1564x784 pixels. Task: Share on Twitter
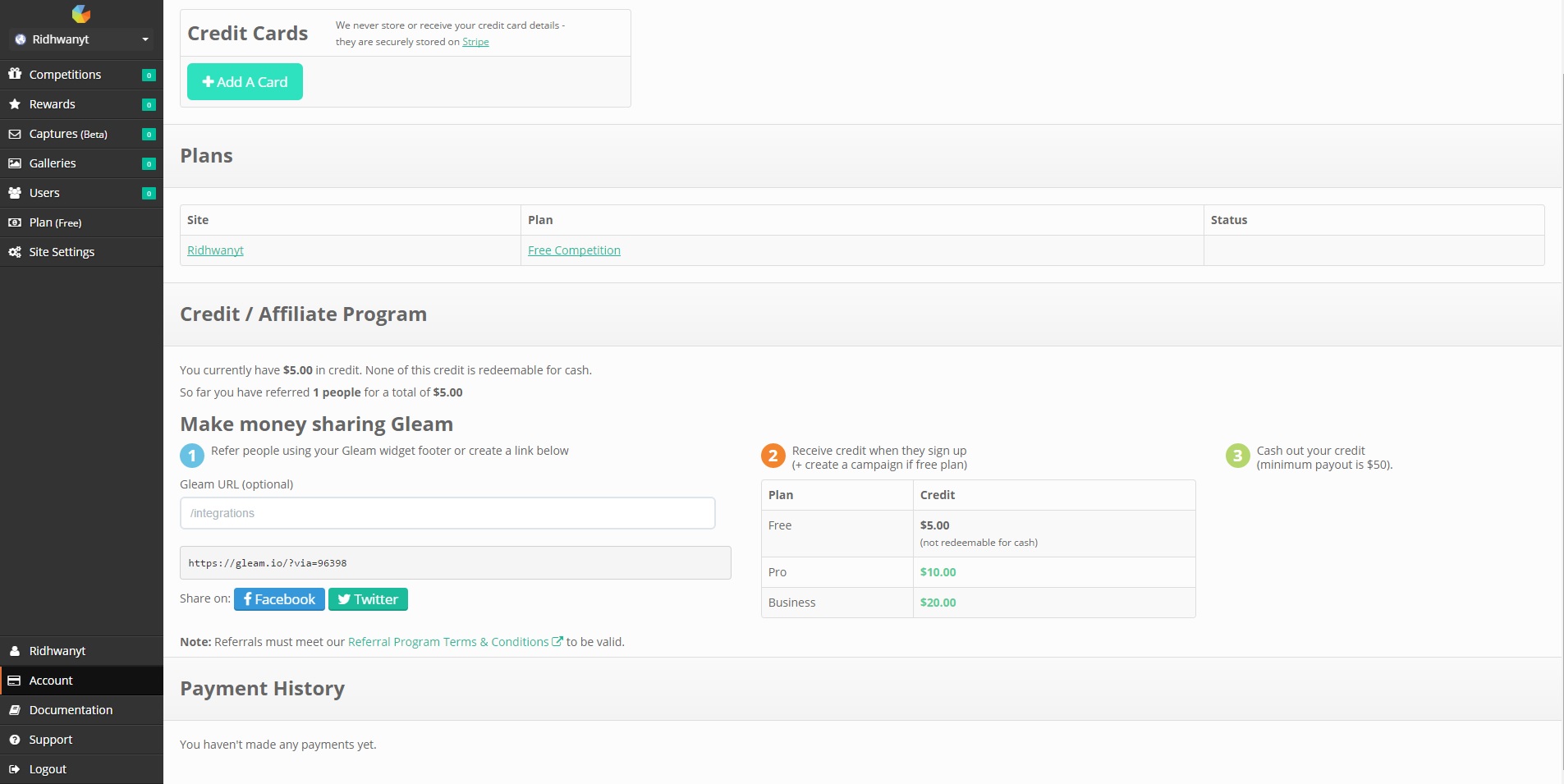368,599
